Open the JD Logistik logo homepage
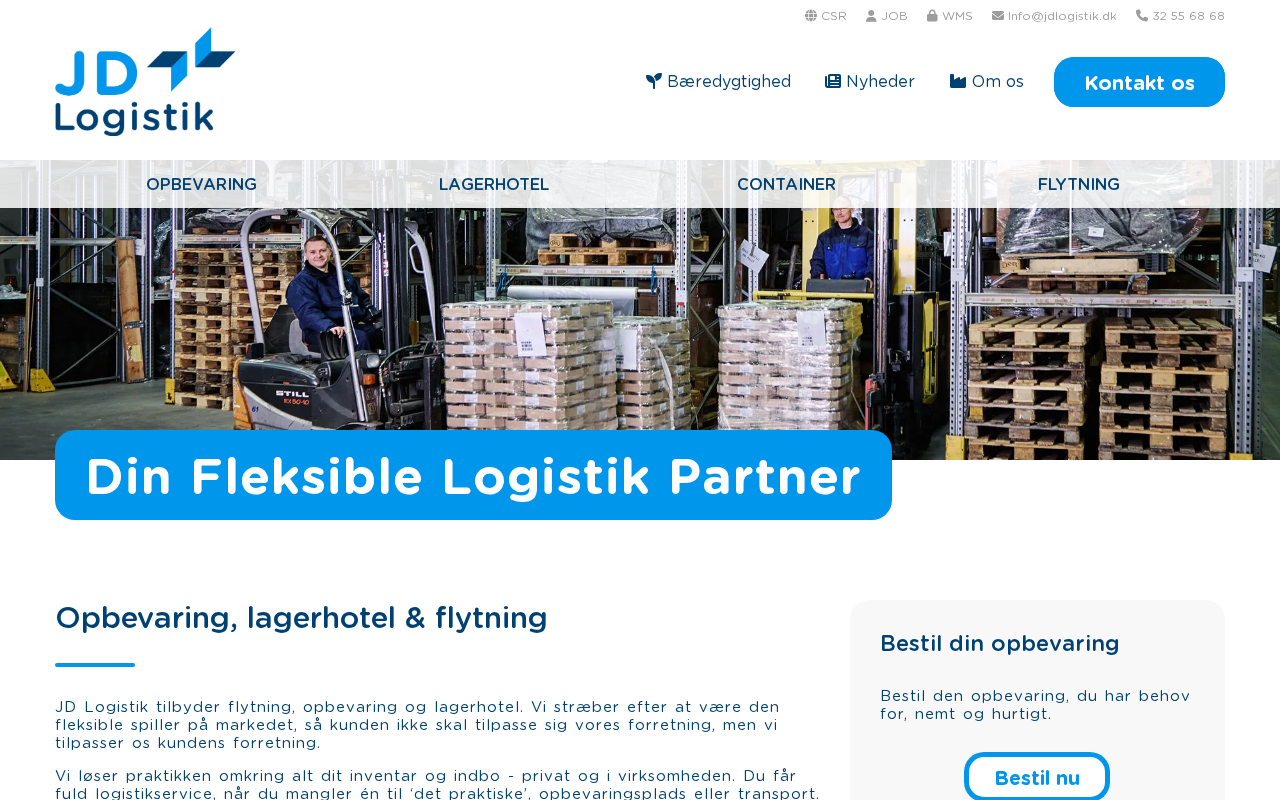Screen dimensions: 1280x800 click(x=145, y=82)
